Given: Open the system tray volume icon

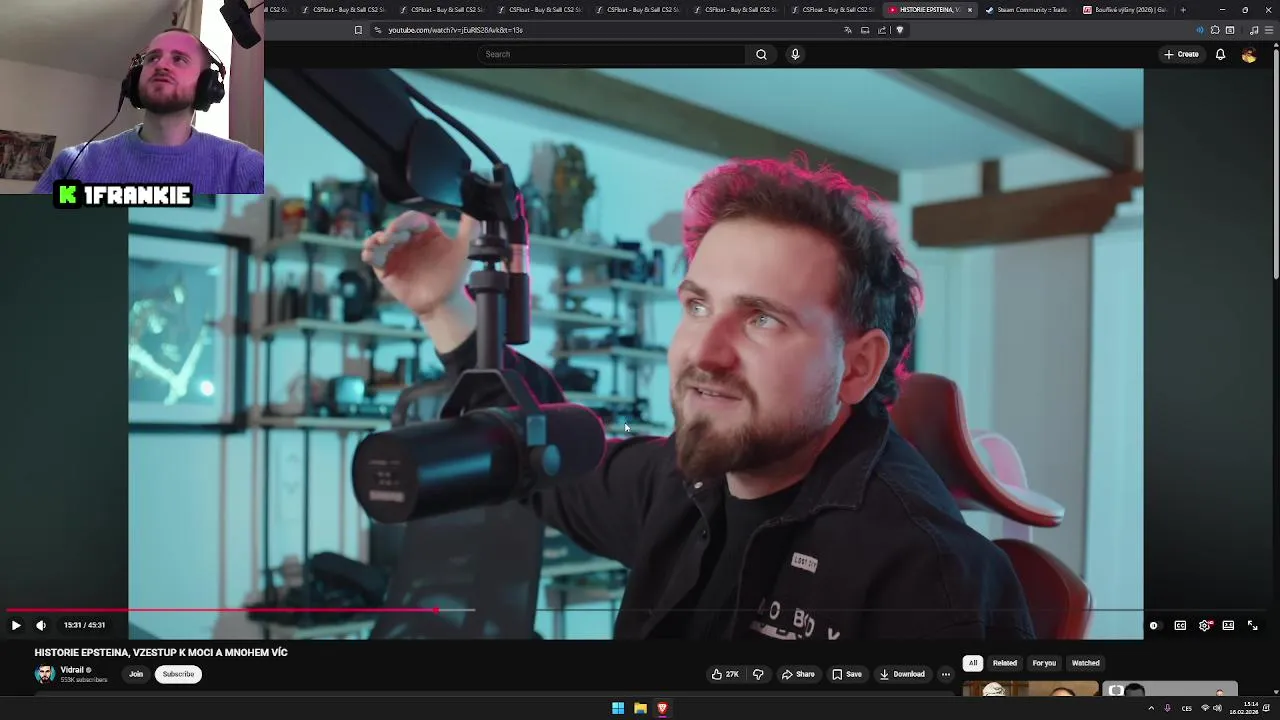Looking at the screenshot, I should (x=1217, y=708).
